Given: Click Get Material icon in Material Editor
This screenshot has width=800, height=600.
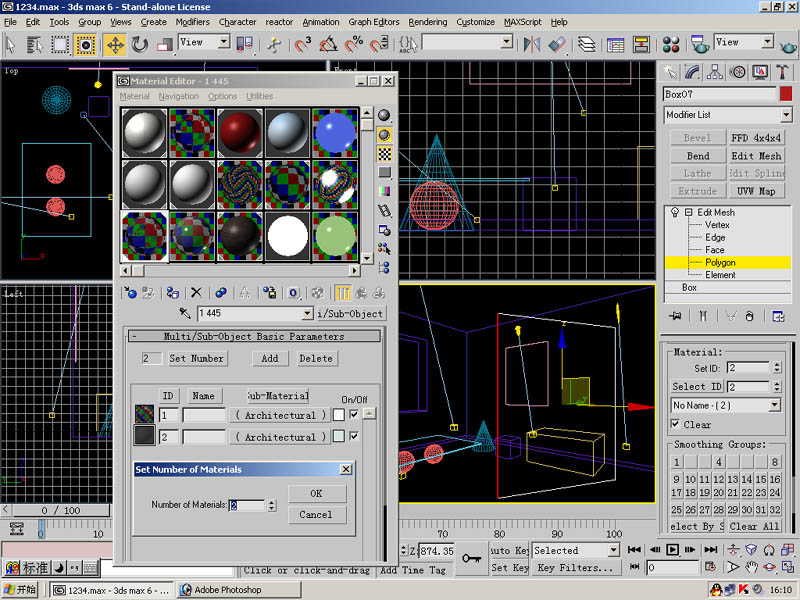Looking at the screenshot, I should [x=131, y=293].
